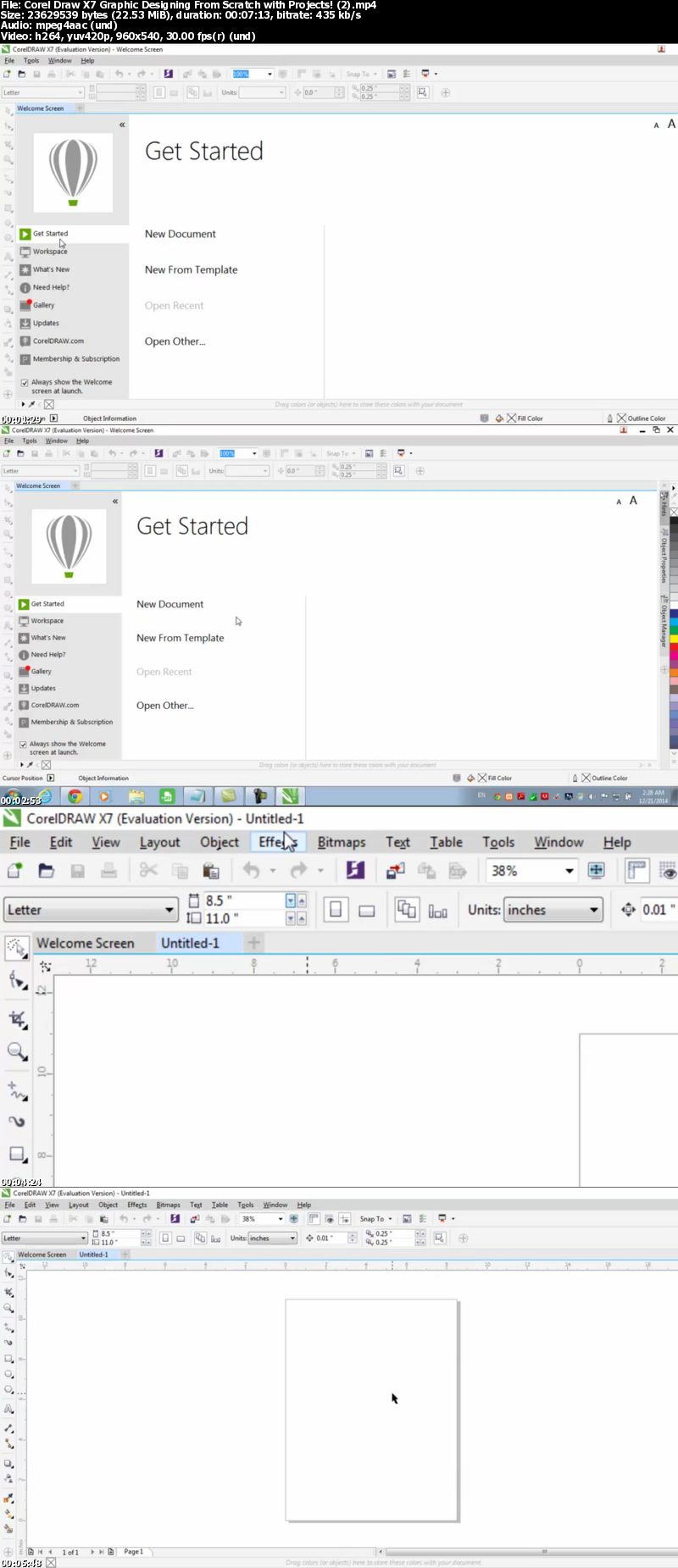Image resolution: width=678 pixels, height=1568 pixels.
Task: Click Copy icon in 00:04:24 frame
Action: click(180, 870)
